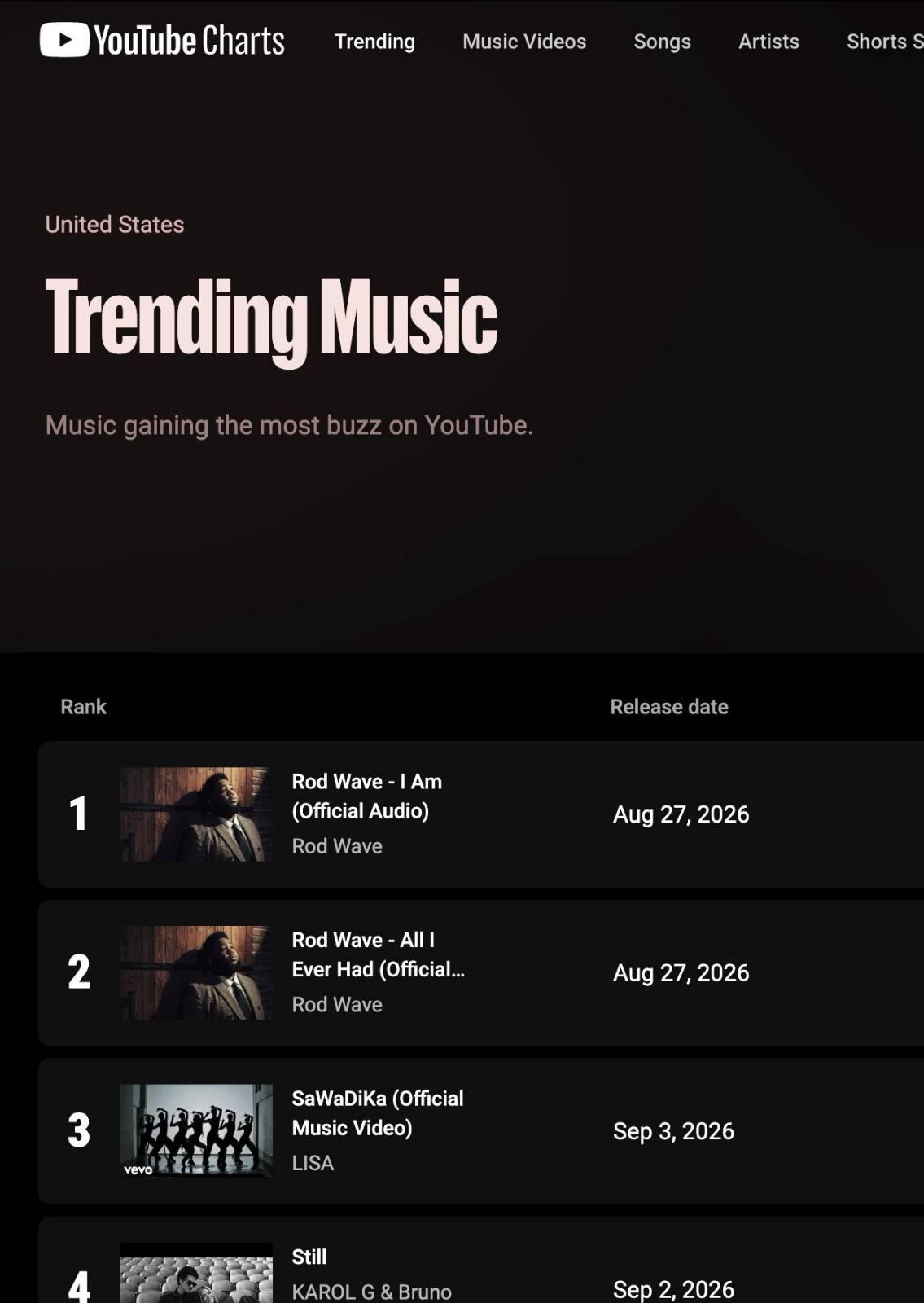Open the Still video thumbnail
Screen dimensions: 924x1303
tap(196, 1272)
